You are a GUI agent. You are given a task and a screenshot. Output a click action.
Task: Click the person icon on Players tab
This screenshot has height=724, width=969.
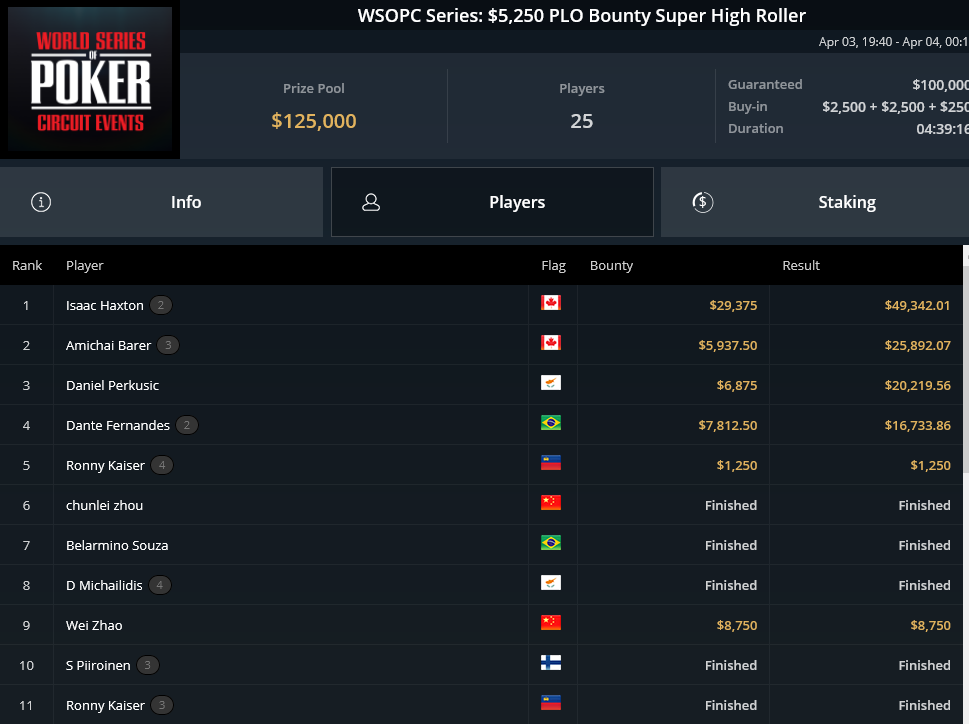pyautogui.click(x=371, y=202)
